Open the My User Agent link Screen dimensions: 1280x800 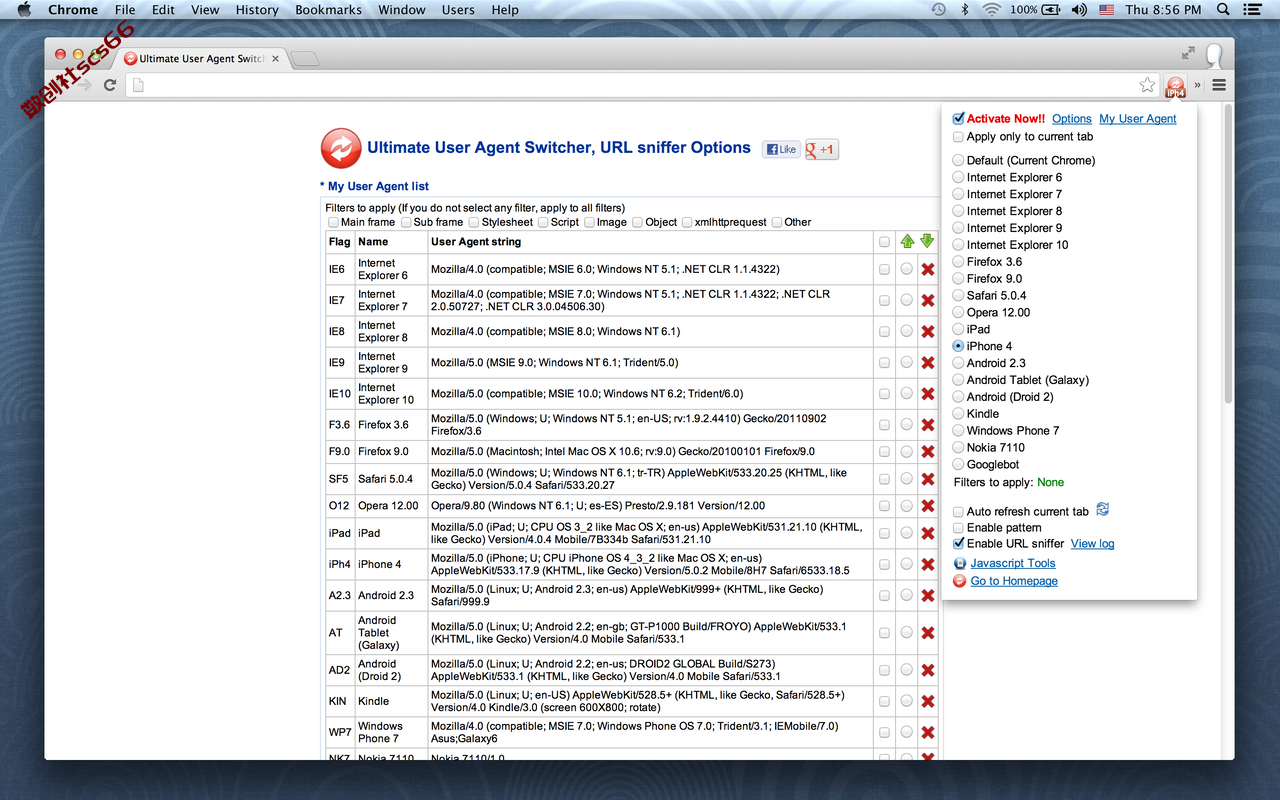[1138, 119]
